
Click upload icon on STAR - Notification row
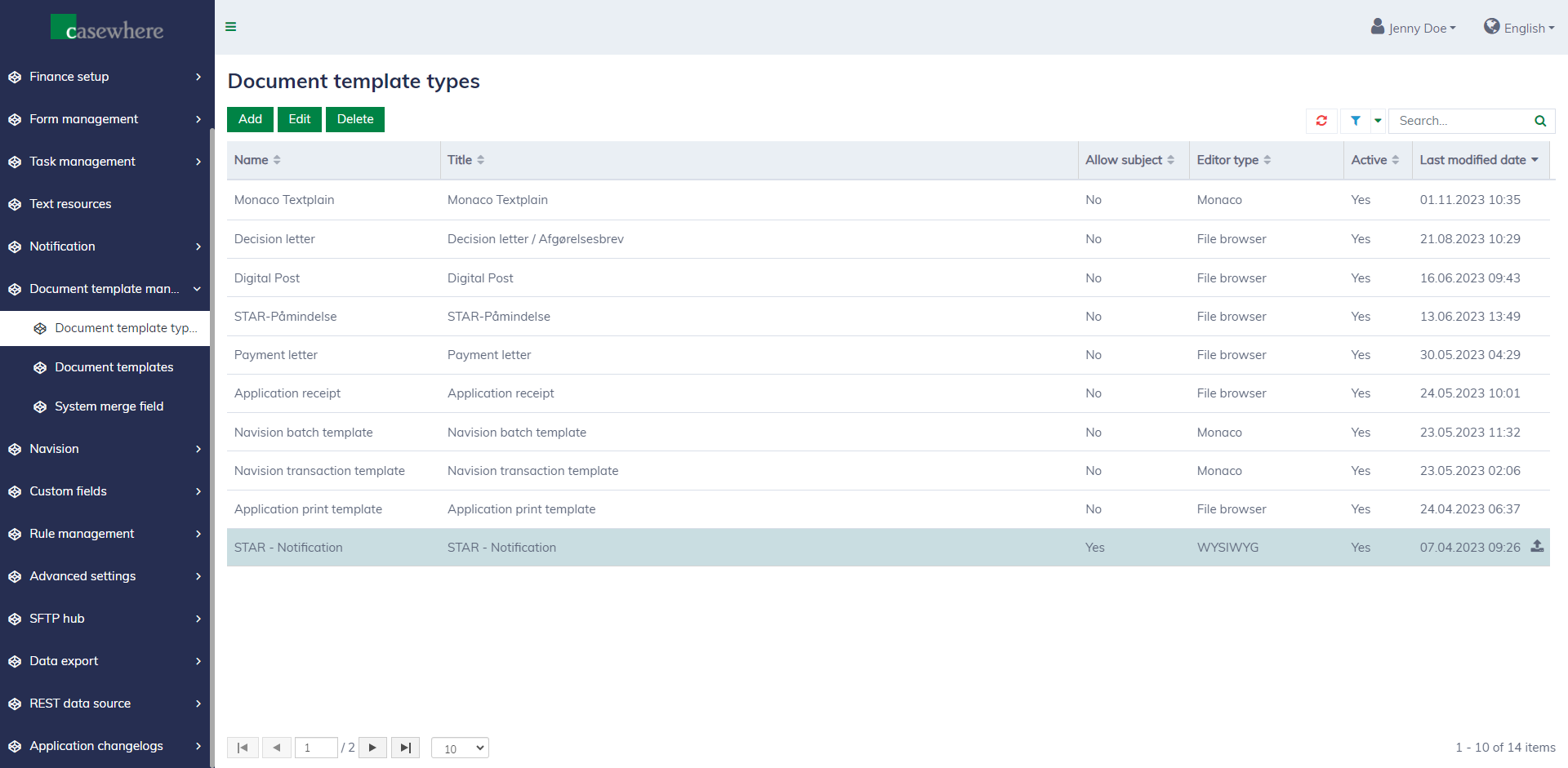pyautogui.click(x=1537, y=547)
